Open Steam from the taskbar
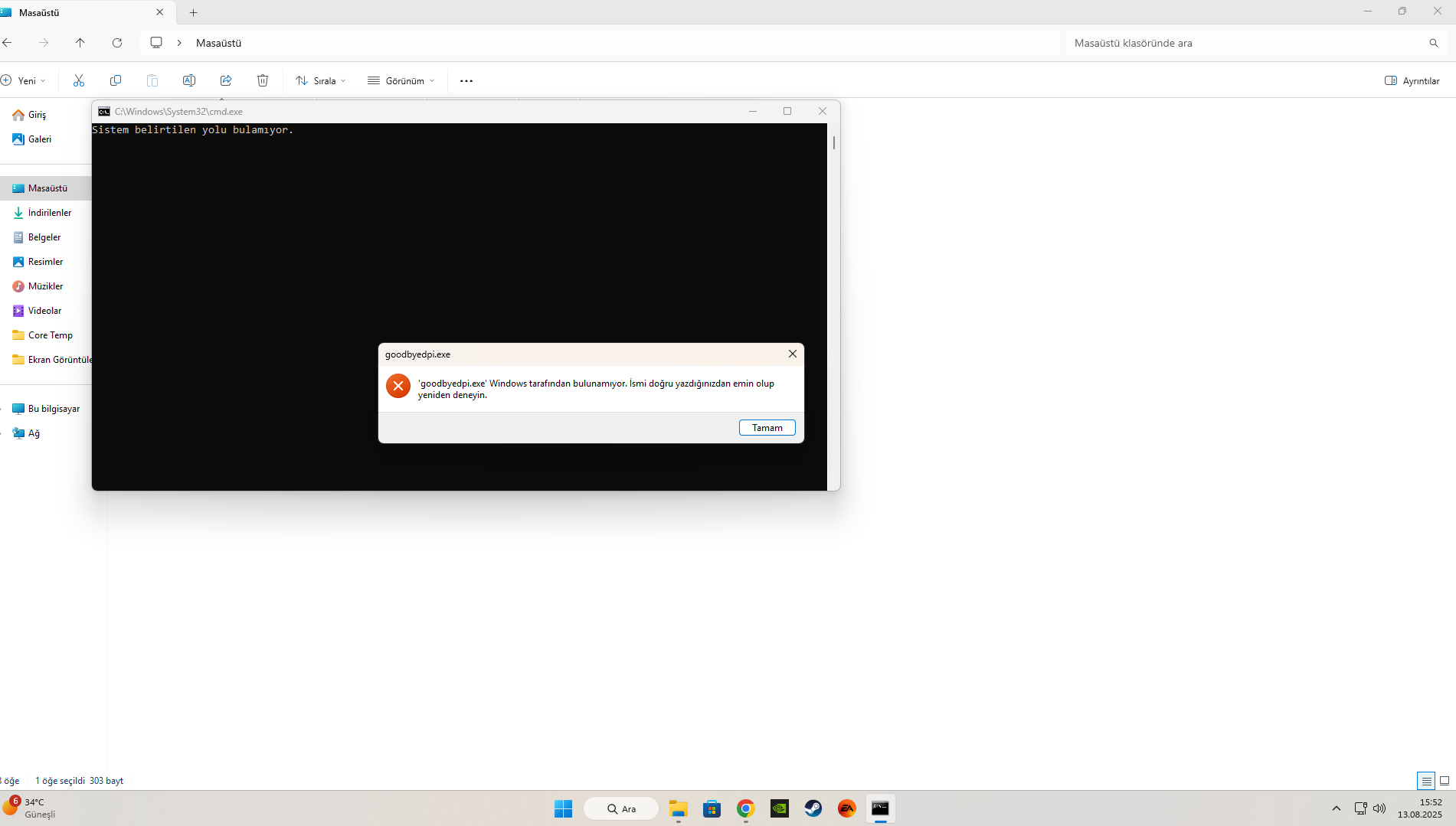1456x826 pixels. [813, 808]
